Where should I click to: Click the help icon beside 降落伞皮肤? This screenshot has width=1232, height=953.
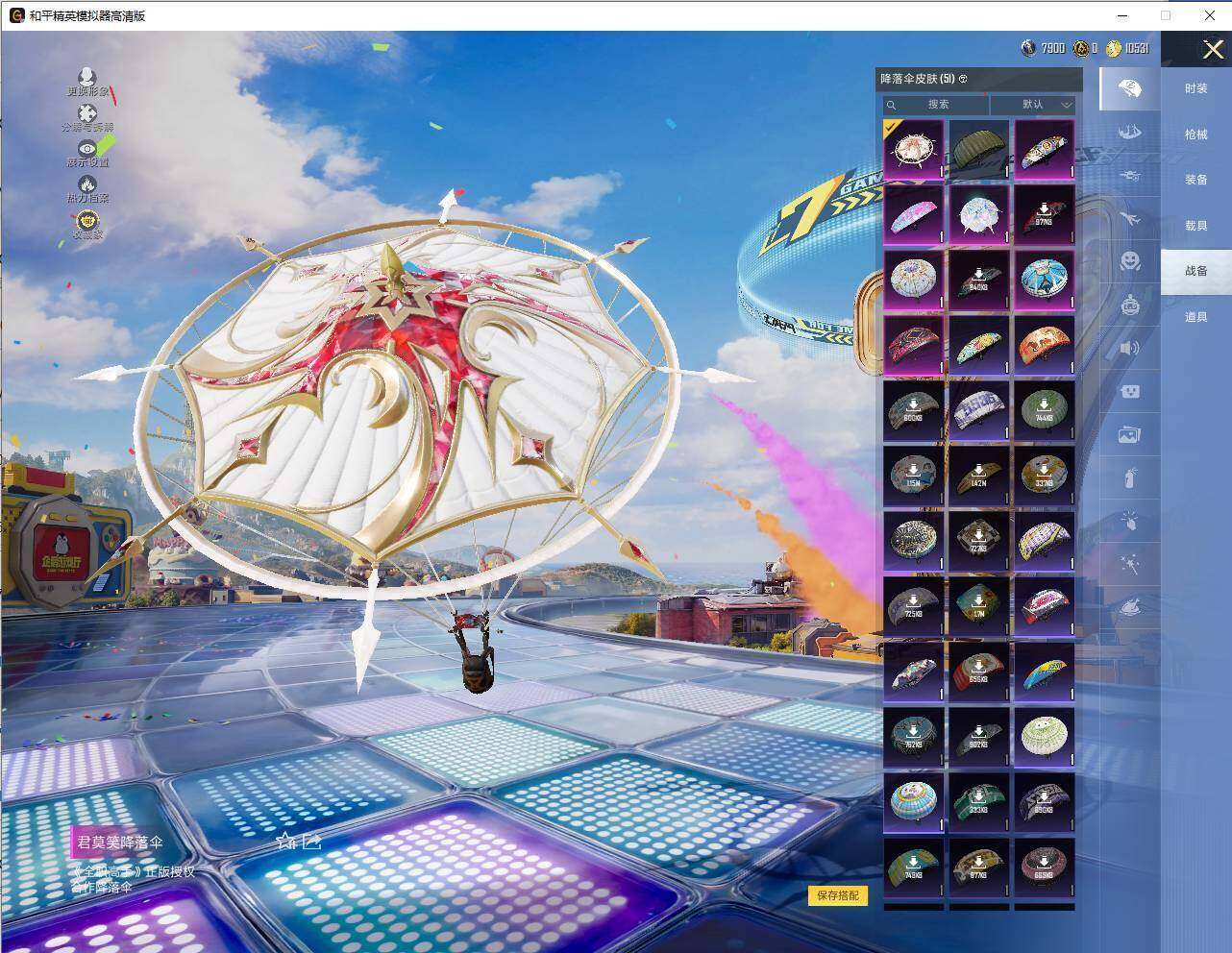(963, 79)
